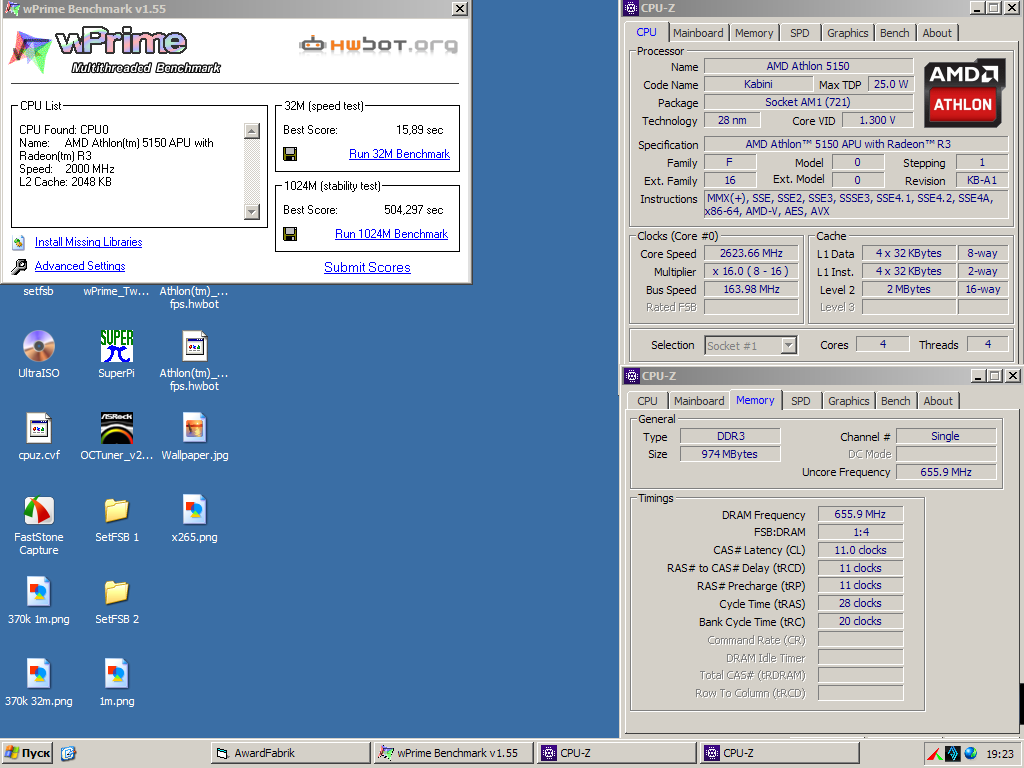The width and height of the screenshot is (1024, 768).
Task: Click the green-red tray icon in system tray
Action: (x=935, y=754)
